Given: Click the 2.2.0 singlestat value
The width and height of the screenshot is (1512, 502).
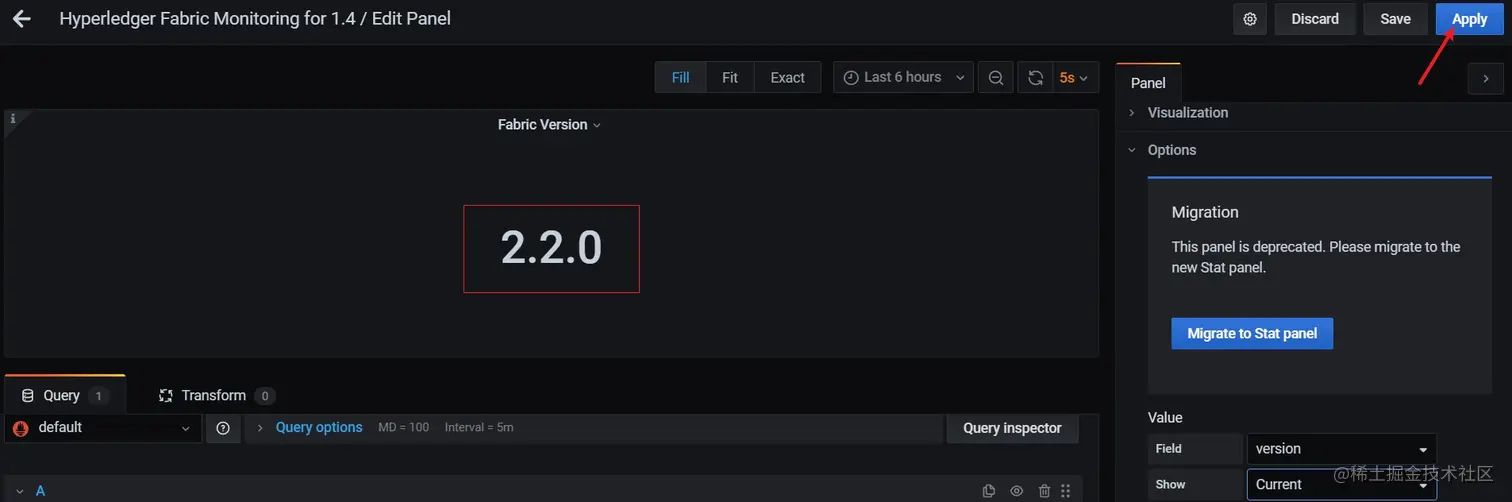Looking at the screenshot, I should 551,248.
